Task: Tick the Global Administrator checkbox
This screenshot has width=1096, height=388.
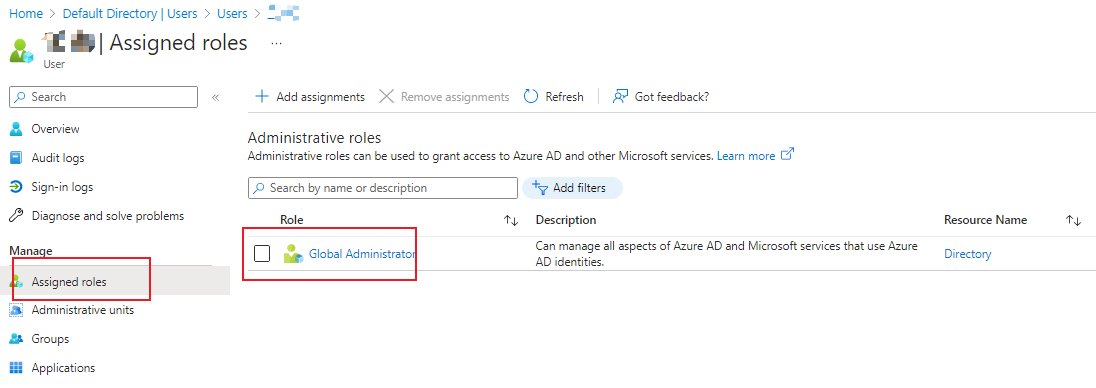Action: [x=262, y=254]
